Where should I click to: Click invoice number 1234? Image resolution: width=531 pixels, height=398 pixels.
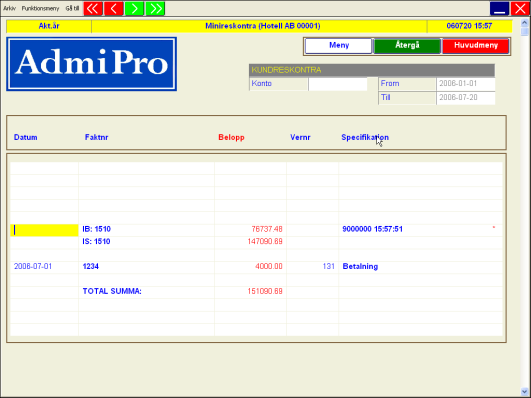click(x=91, y=267)
